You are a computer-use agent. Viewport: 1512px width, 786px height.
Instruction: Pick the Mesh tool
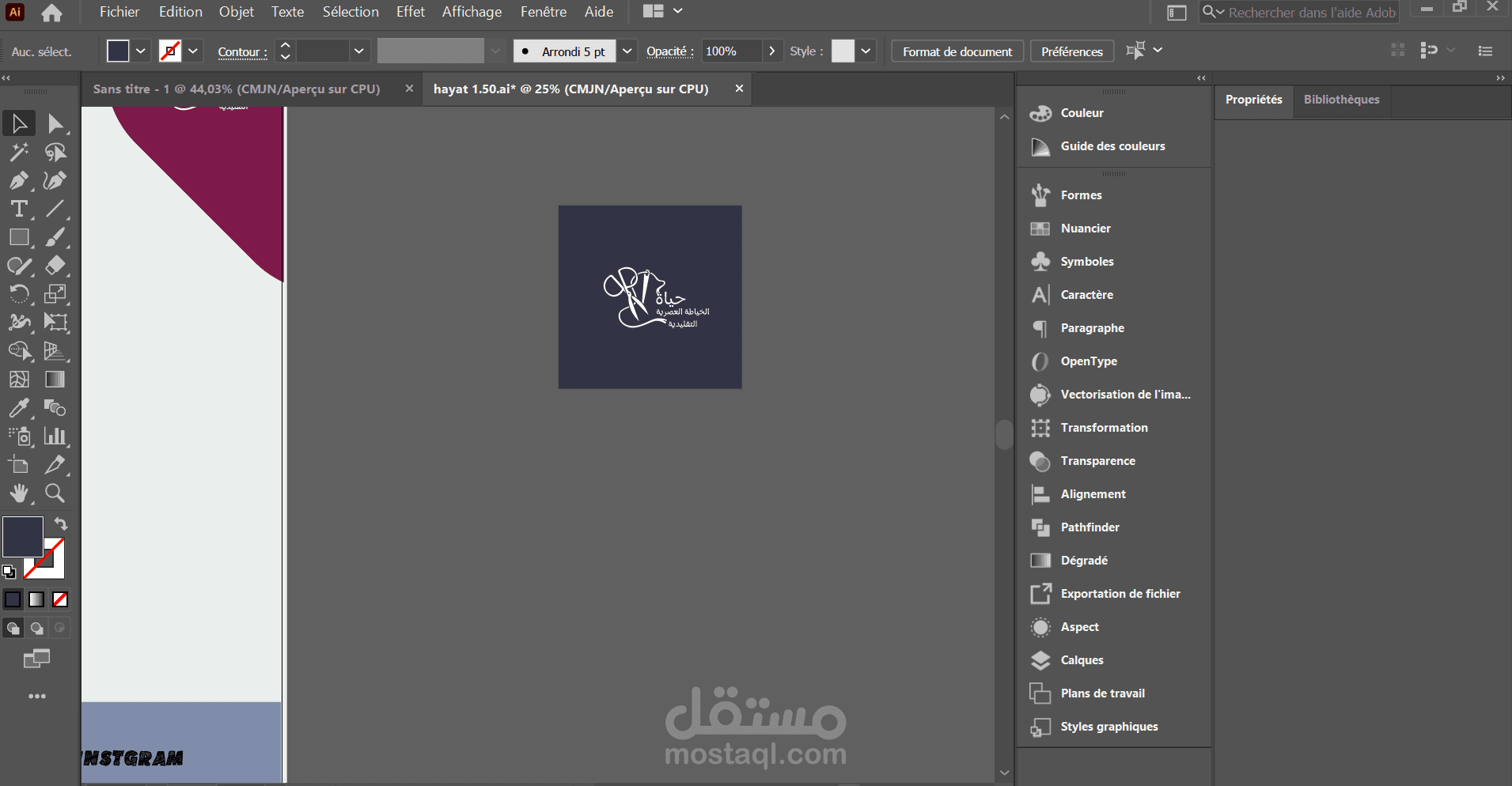tap(19, 380)
